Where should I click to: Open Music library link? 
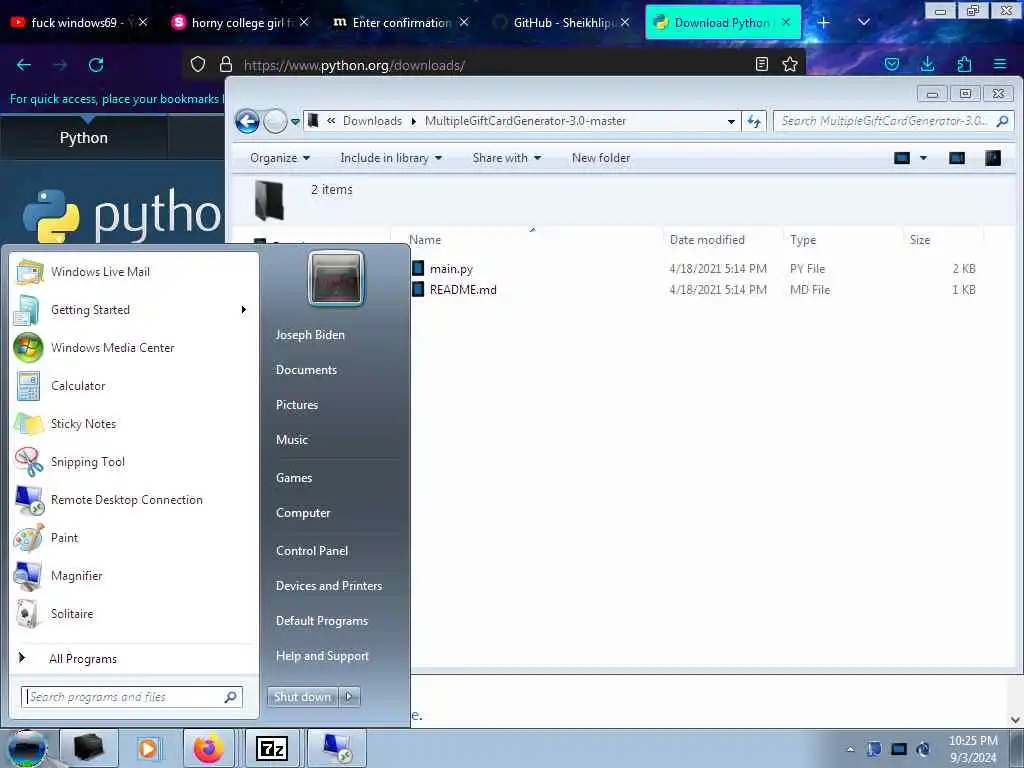click(292, 440)
